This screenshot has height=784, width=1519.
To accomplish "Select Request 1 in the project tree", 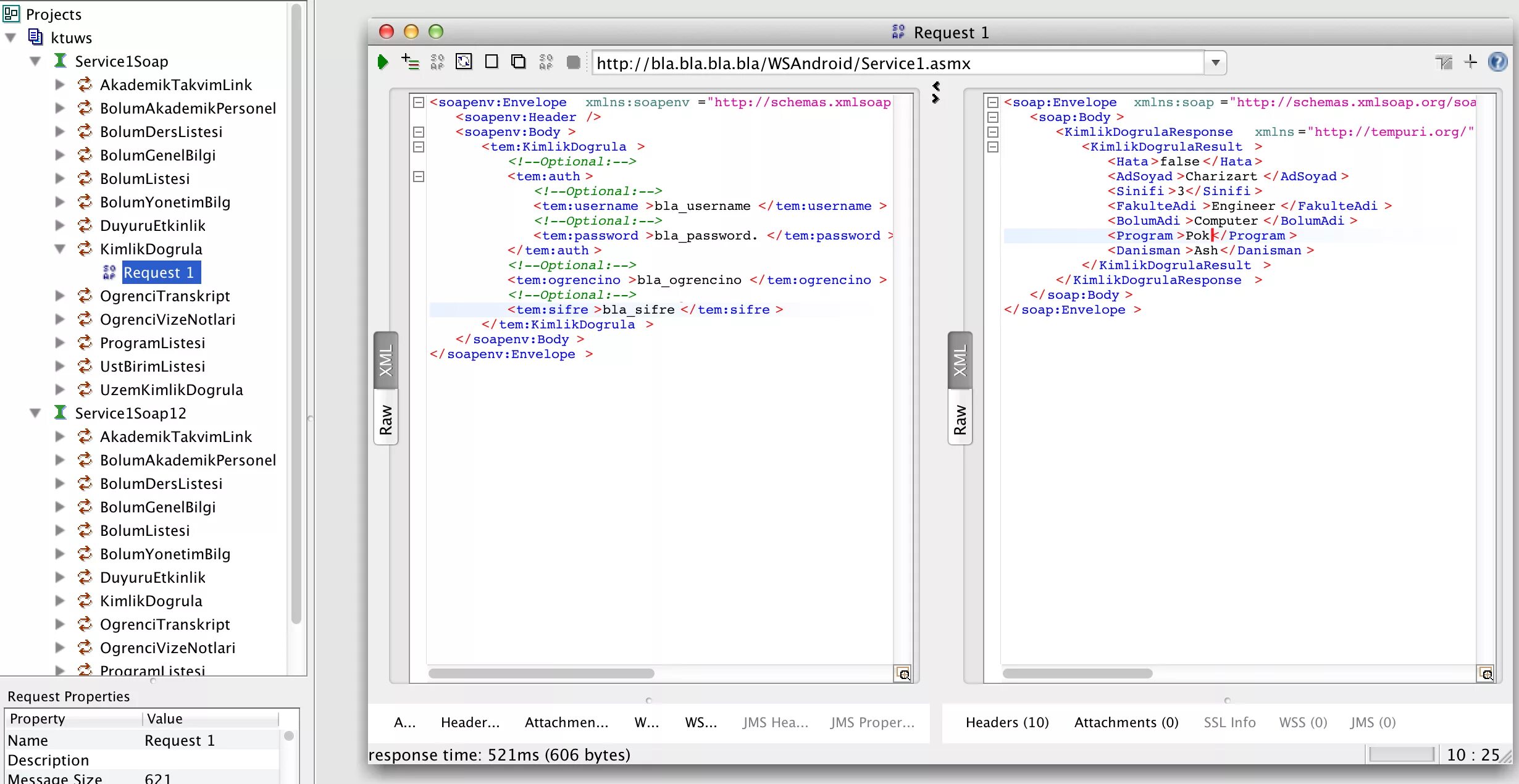I will coord(159,273).
